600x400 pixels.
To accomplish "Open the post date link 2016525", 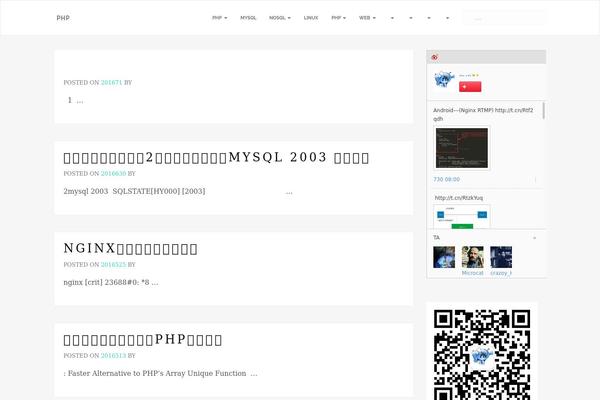I will tap(113, 264).
